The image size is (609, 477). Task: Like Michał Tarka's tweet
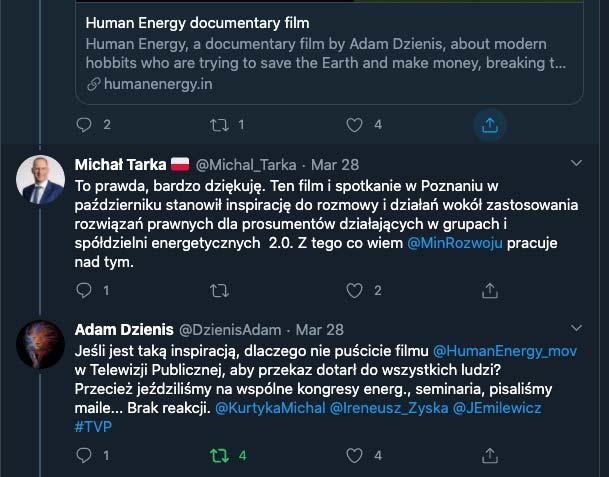pyautogui.click(x=353, y=291)
